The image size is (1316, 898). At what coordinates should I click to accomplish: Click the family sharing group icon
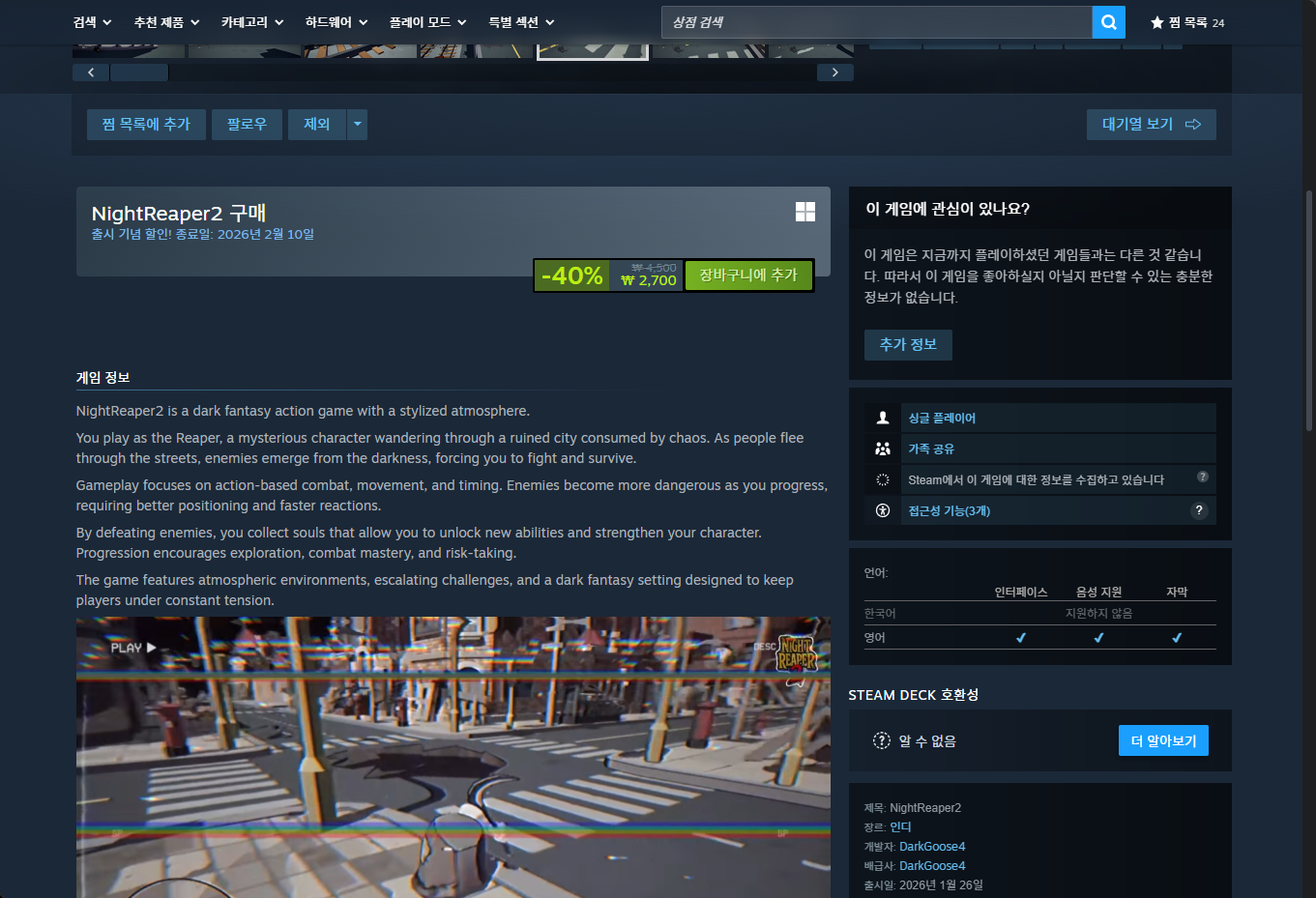tap(883, 449)
